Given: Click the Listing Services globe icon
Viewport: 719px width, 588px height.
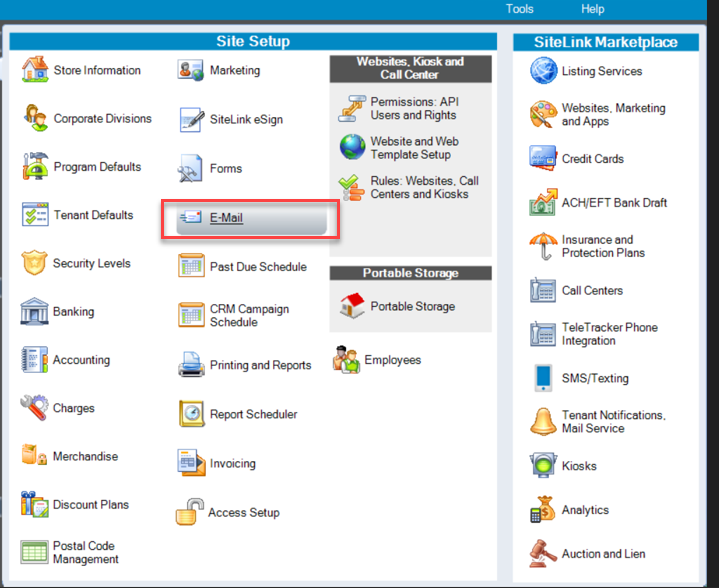Looking at the screenshot, I should pyautogui.click(x=543, y=71).
